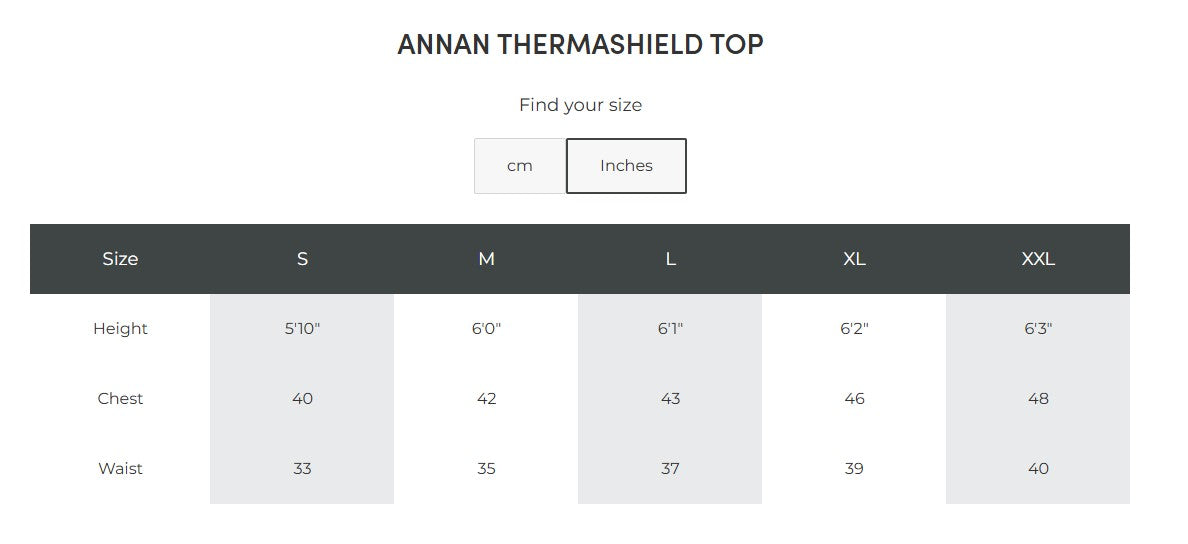
Task: Select the 5'10" height cell
Action: tap(302, 329)
